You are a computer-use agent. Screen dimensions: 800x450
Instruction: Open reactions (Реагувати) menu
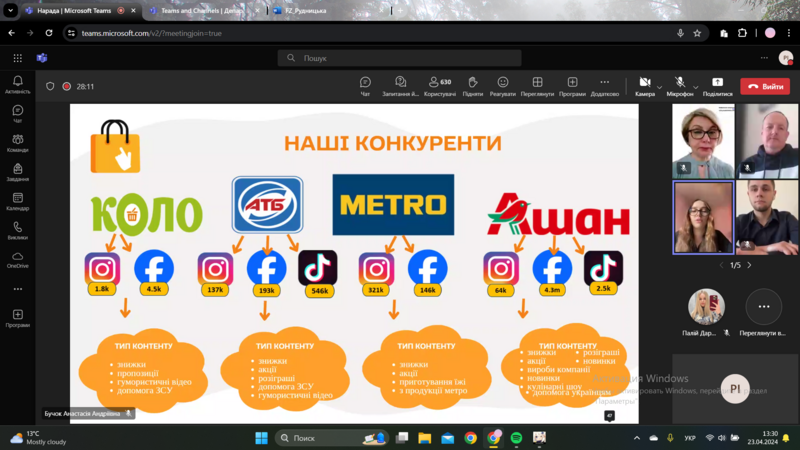pyautogui.click(x=503, y=86)
